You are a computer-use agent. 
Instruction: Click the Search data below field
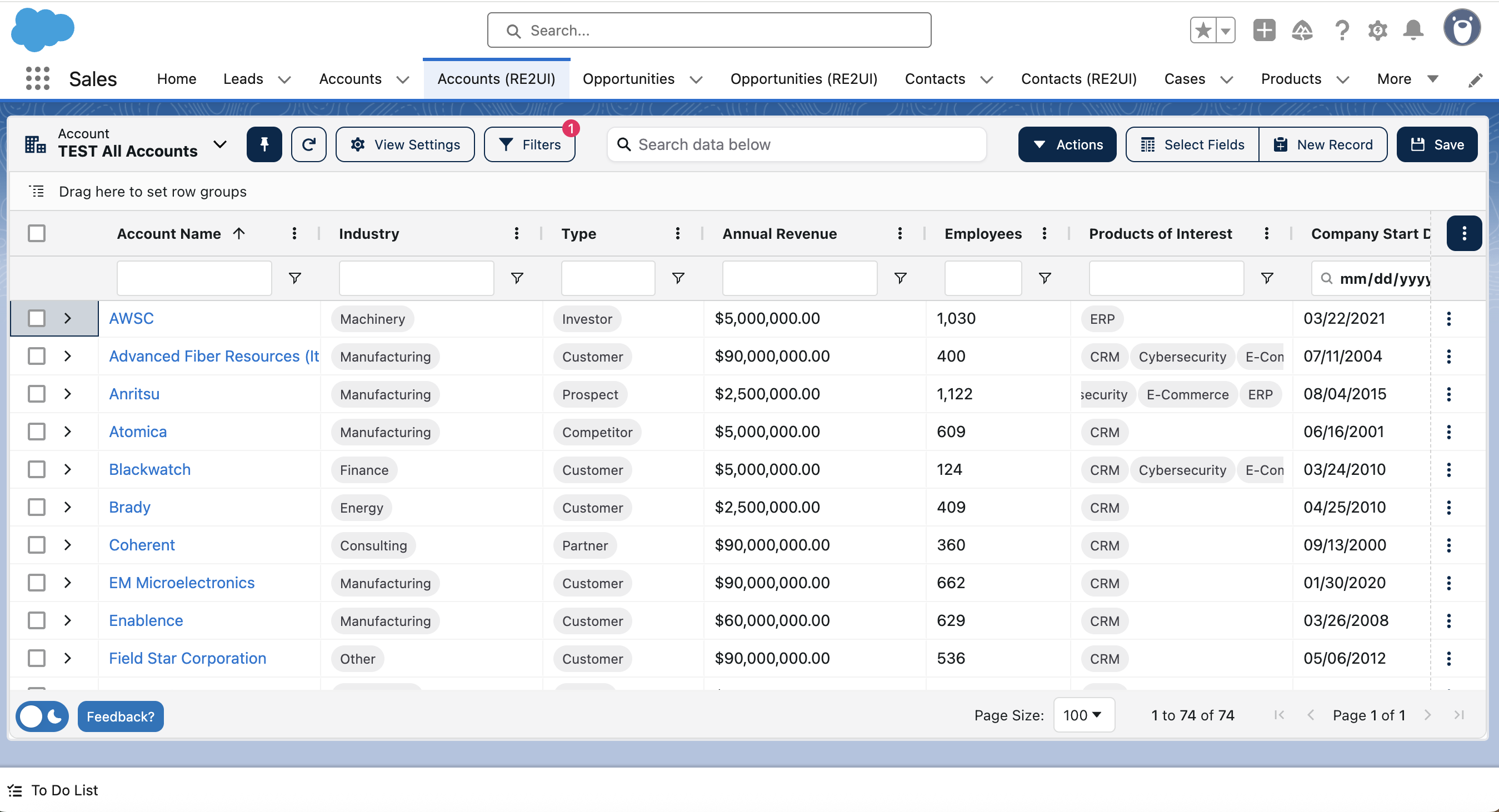pyautogui.click(x=797, y=144)
